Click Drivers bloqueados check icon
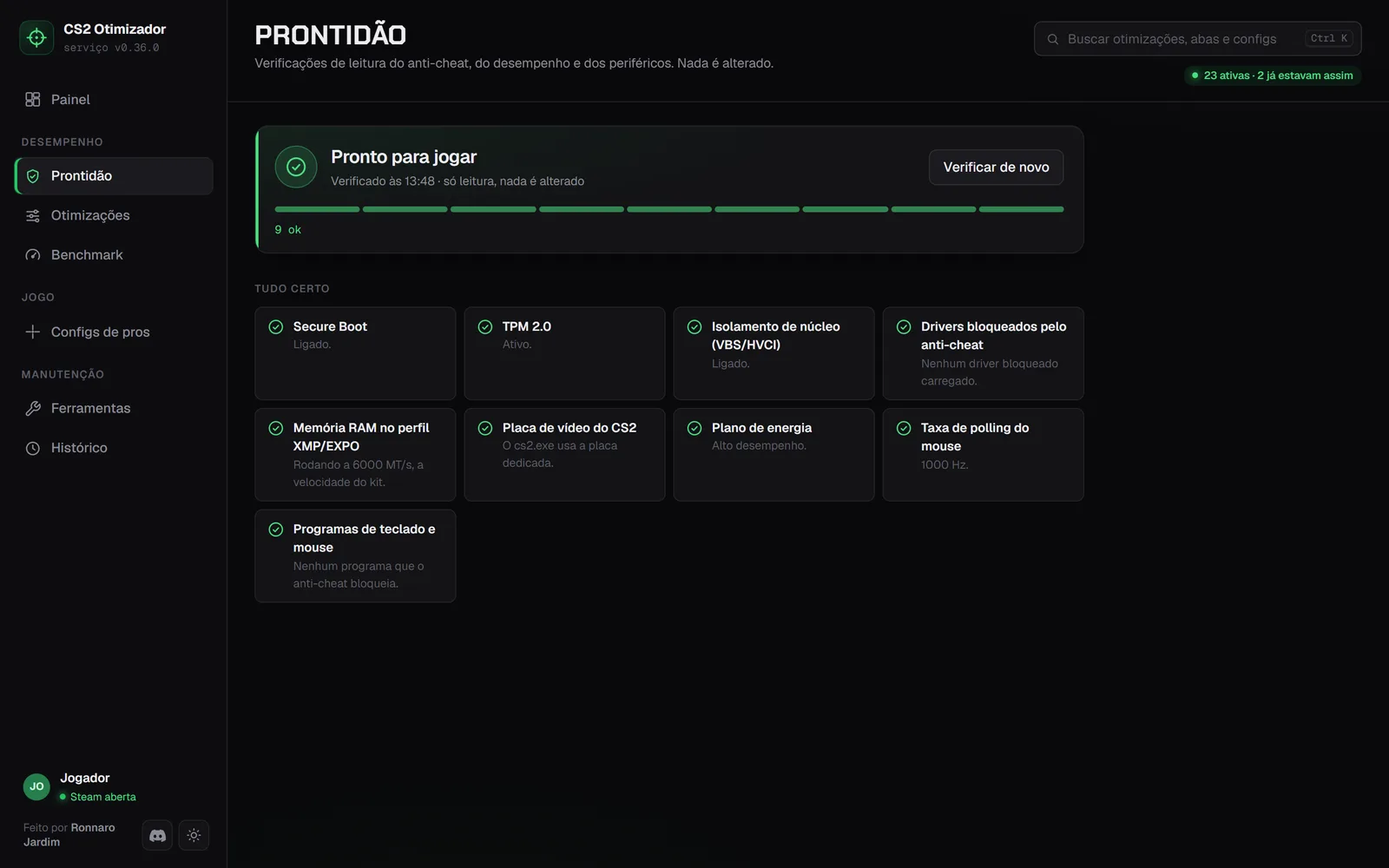Image resolution: width=1389 pixels, height=868 pixels. pyautogui.click(x=904, y=327)
